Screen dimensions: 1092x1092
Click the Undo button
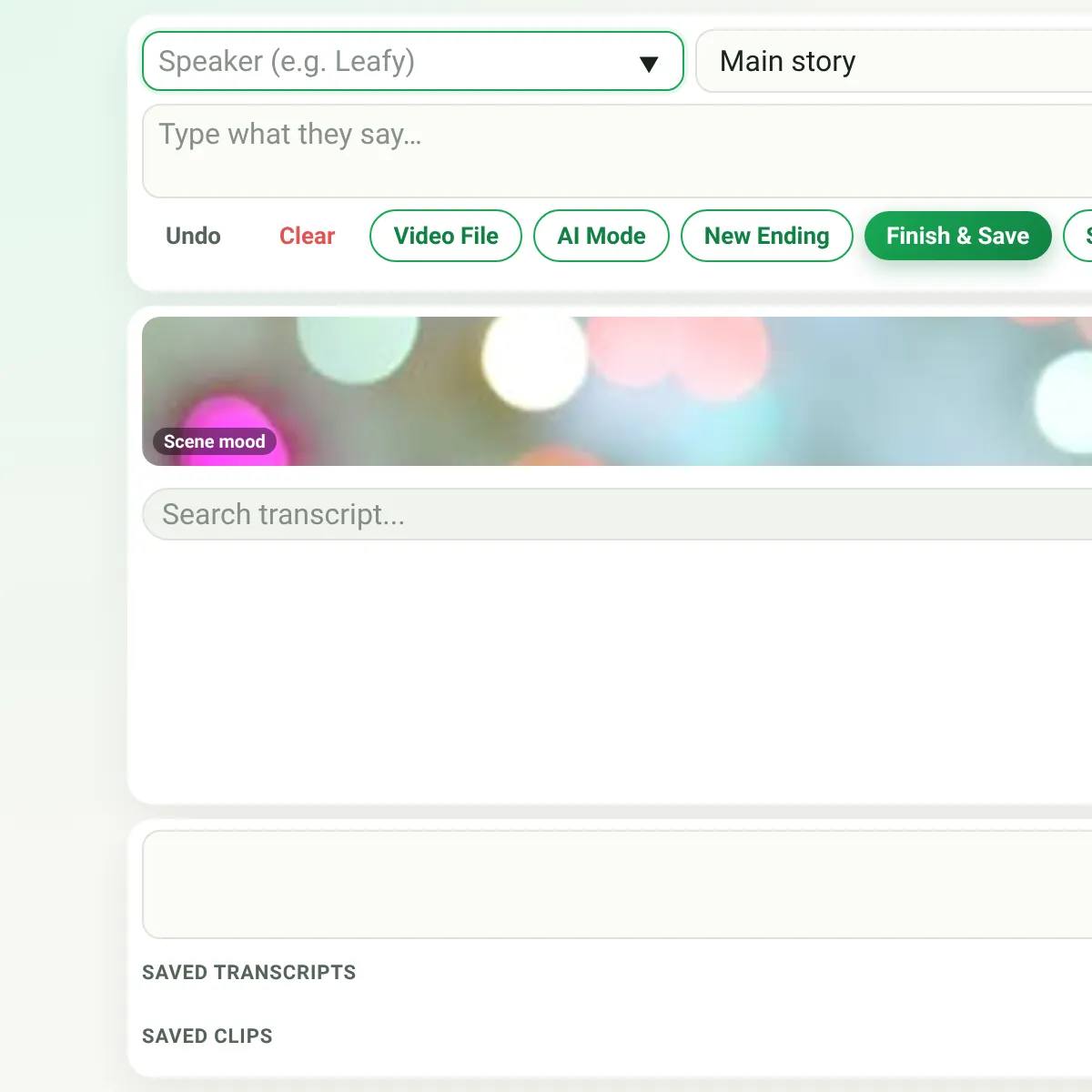193,236
